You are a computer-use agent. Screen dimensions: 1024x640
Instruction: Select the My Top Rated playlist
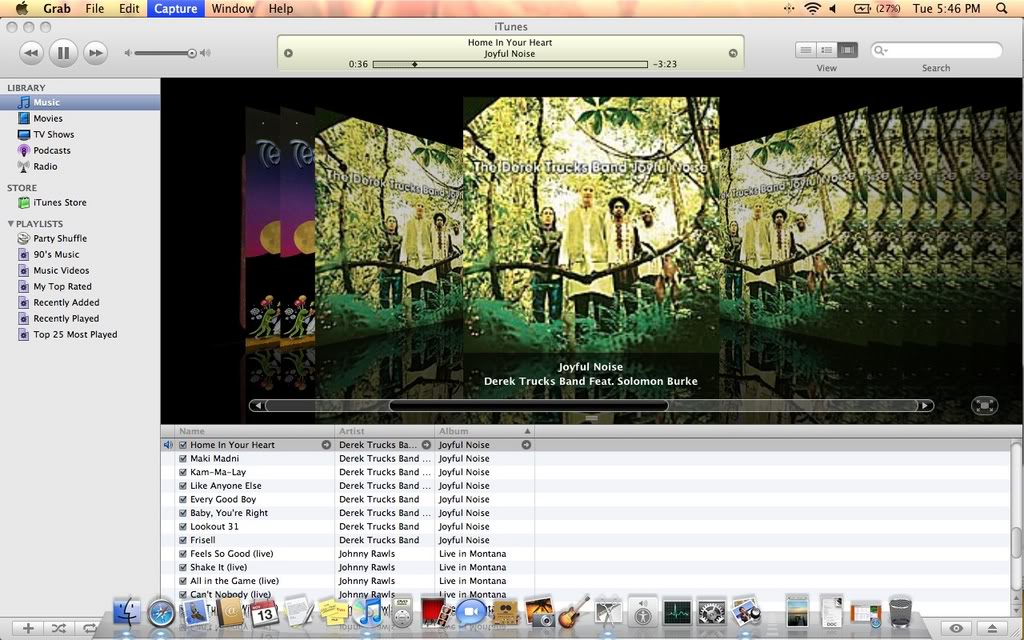[62, 286]
